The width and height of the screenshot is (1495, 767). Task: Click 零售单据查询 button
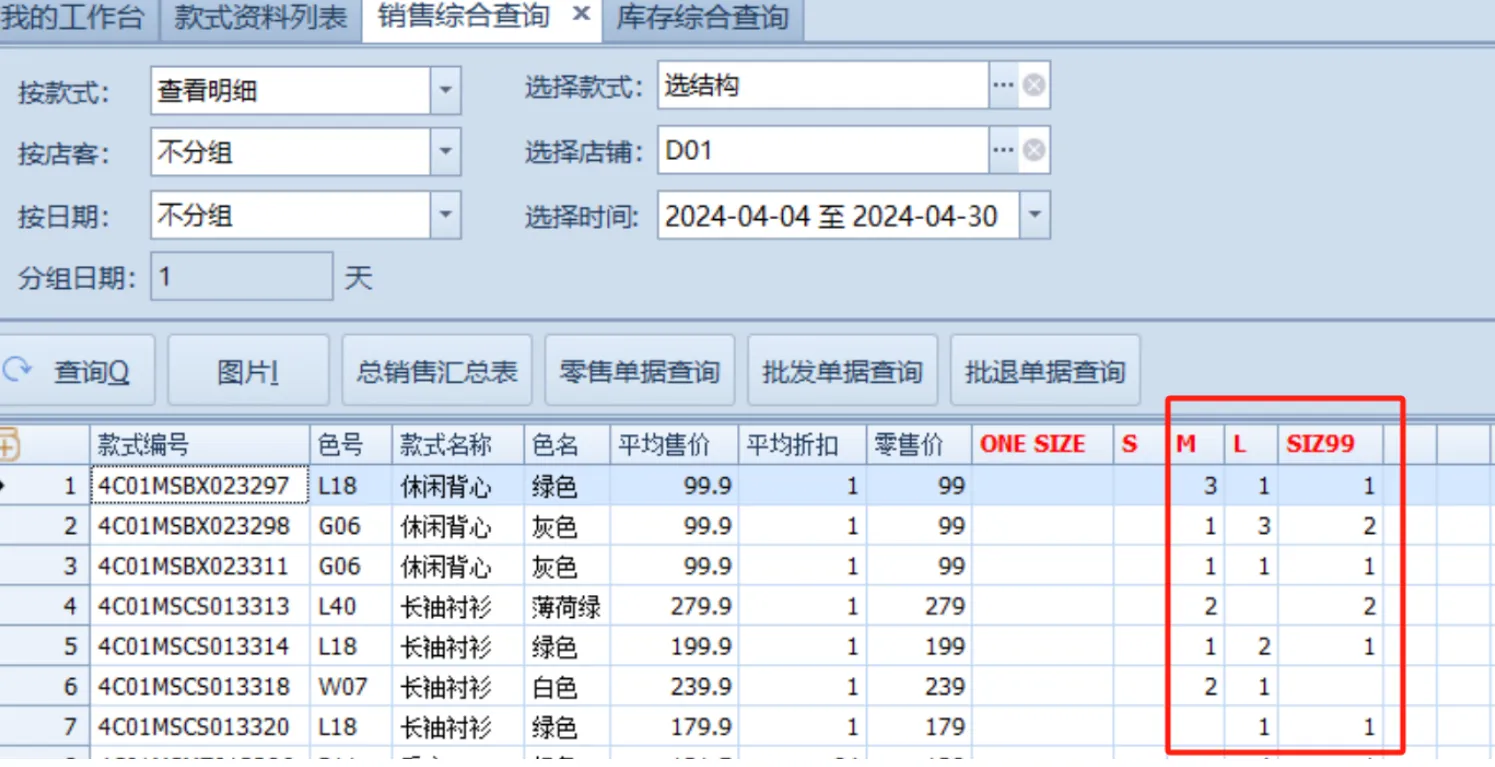640,372
